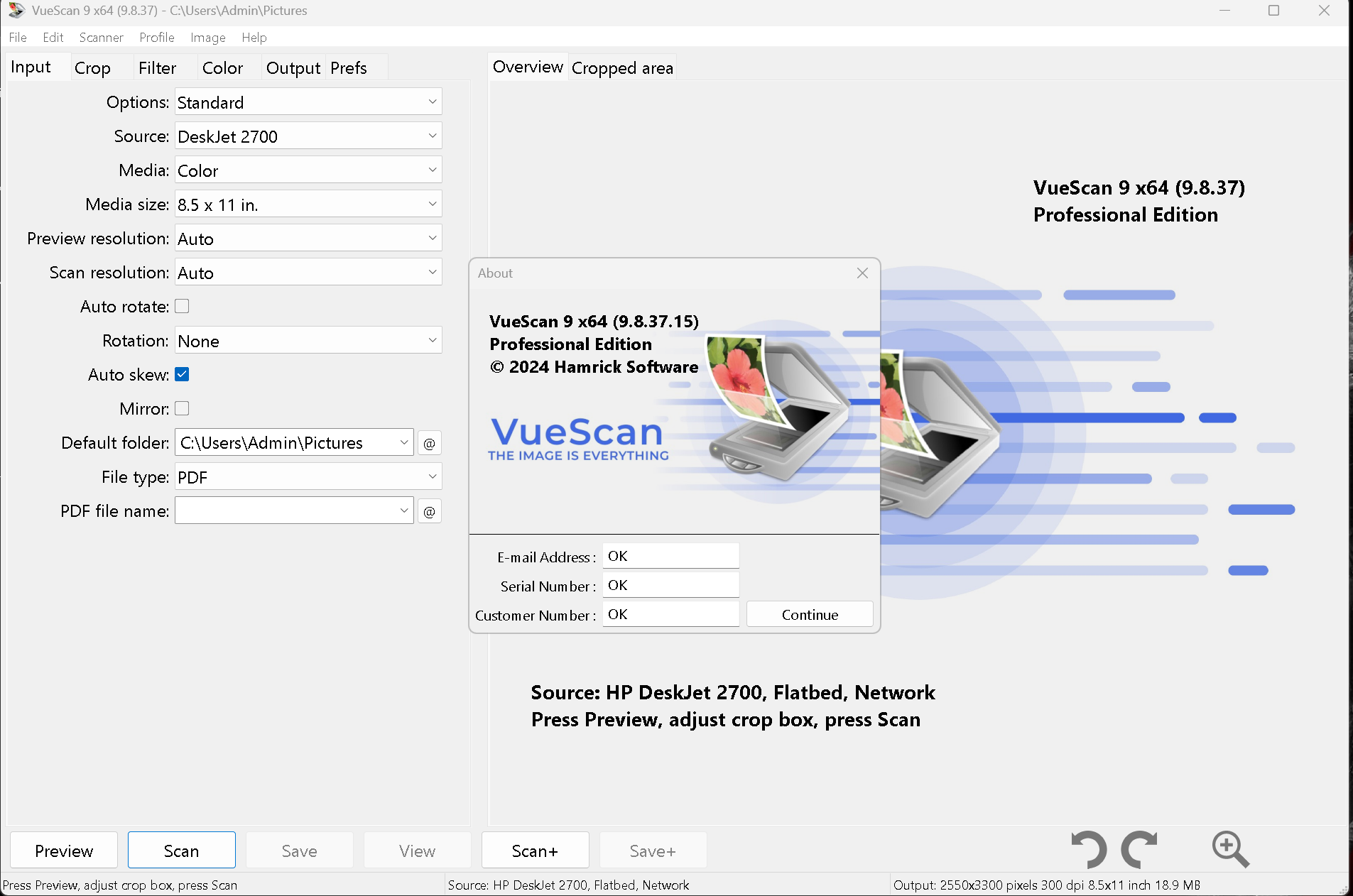The height and width of the screenshot is (896, 1353).
Task: Click the zoom in magnifier icon
Action: pos(1230,849)
